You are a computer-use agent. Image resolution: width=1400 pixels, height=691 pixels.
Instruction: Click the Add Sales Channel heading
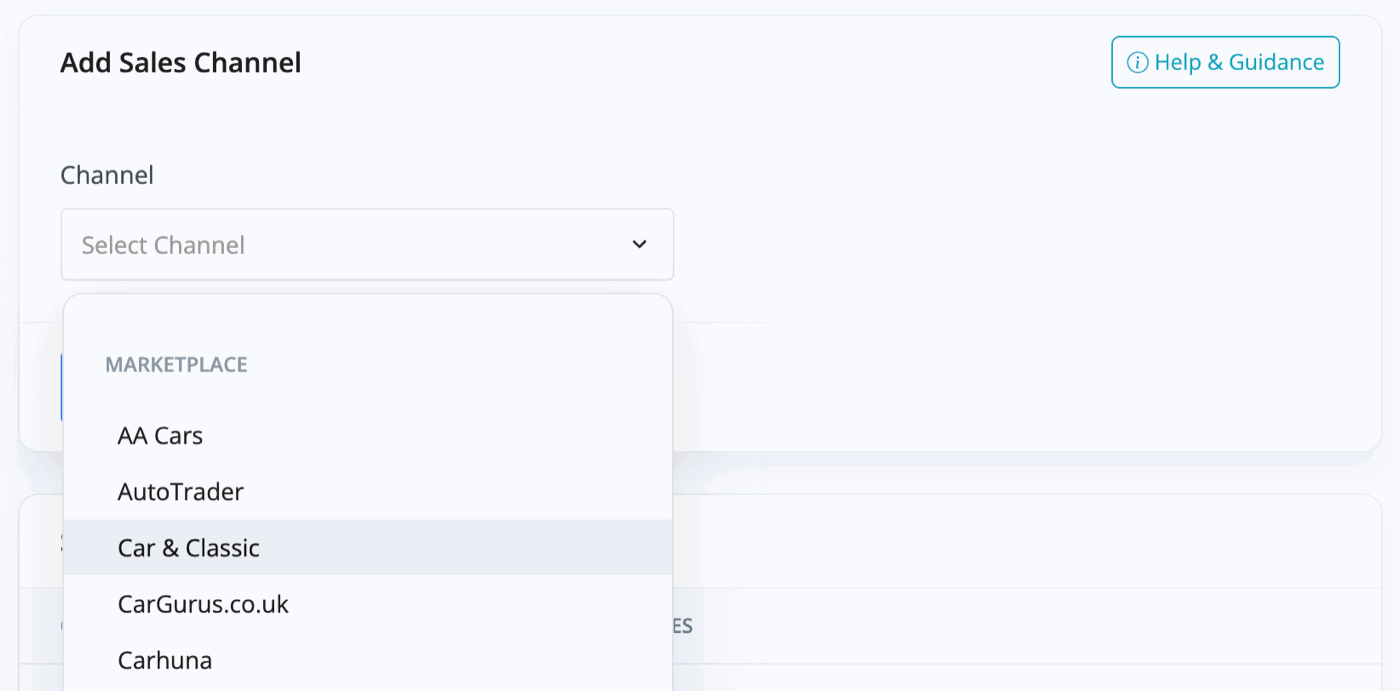coord(181,63)
